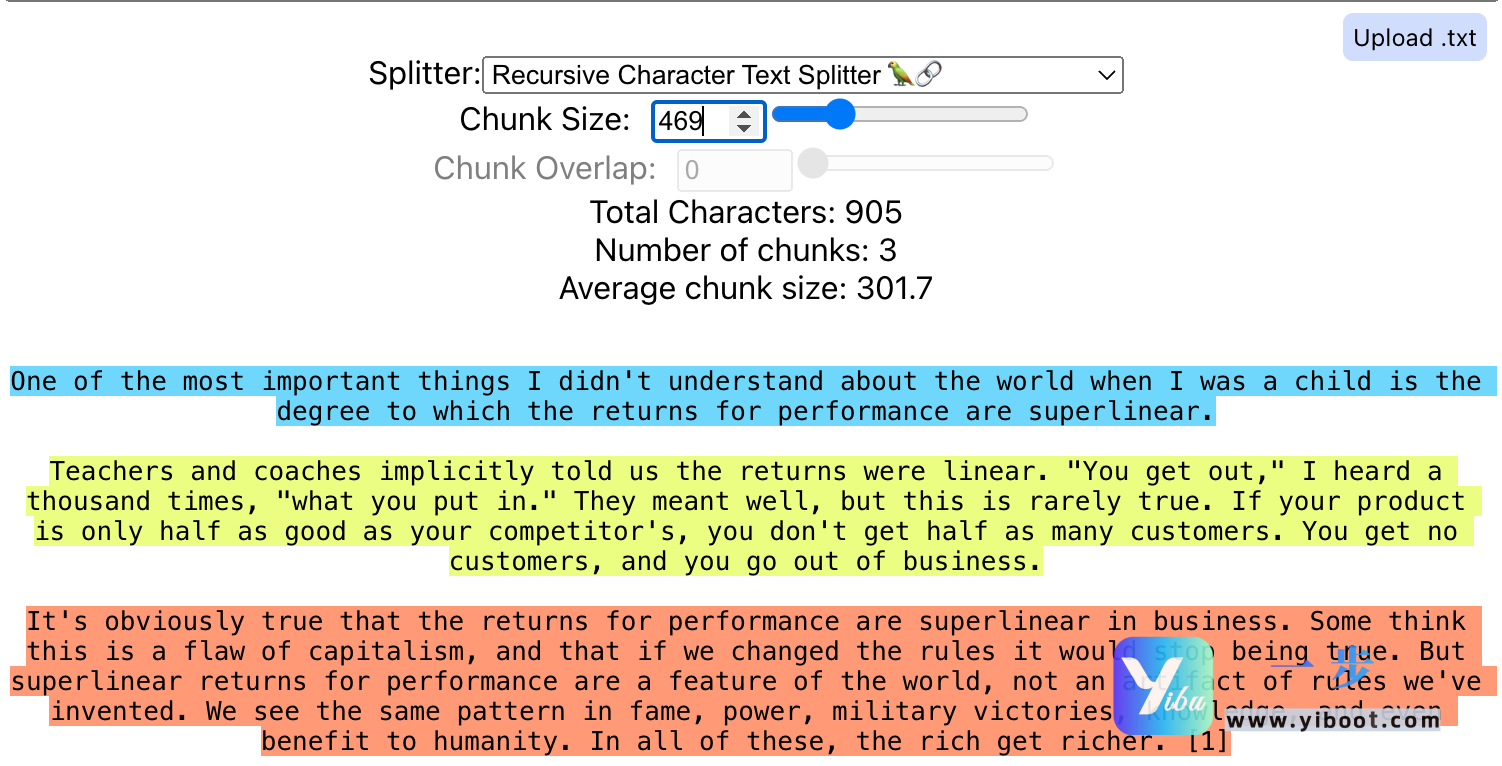Click the Number of chunks: 3 text
The height and width of the screenshot is (766, 1502).
[x=746, y=250]
